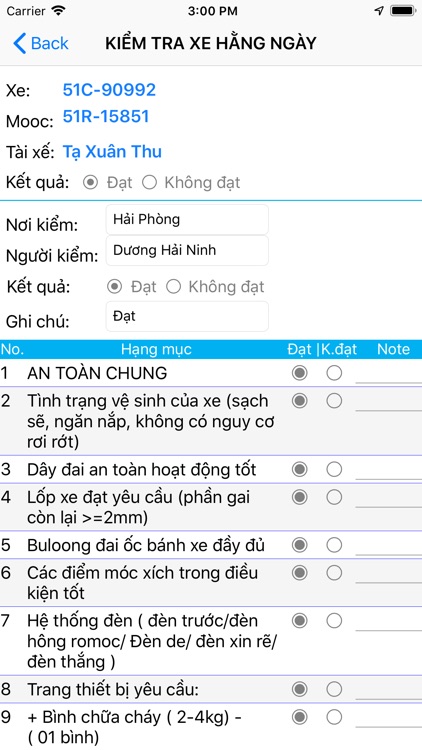Open vehicle number 51C-90992

(x=109, y=90)
